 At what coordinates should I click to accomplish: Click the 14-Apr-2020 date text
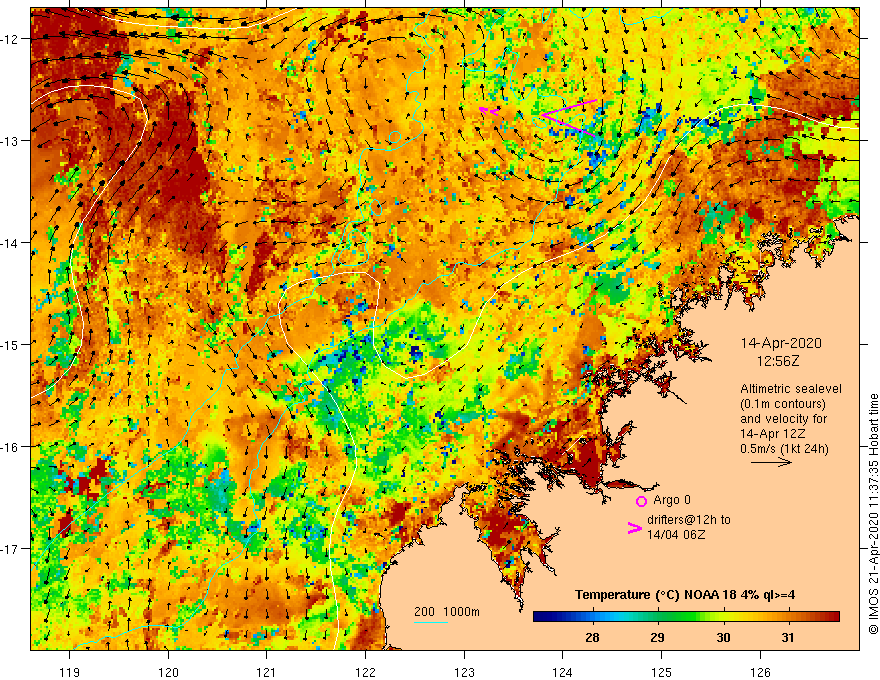tap(781, 343)
